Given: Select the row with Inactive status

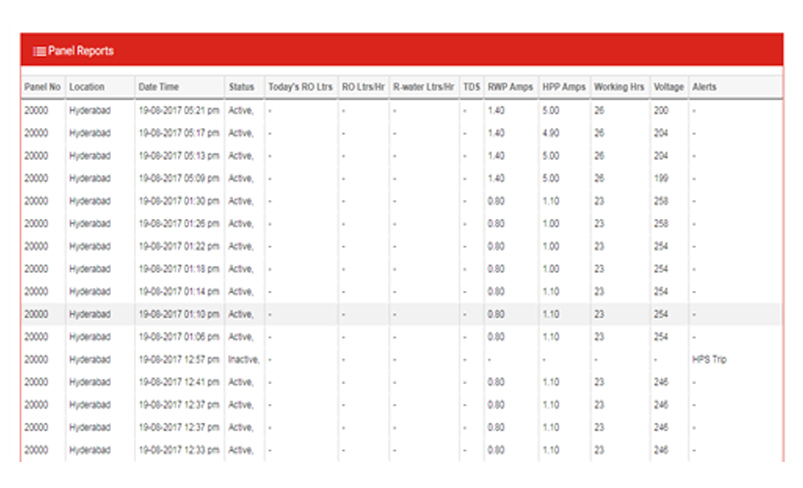Looking at the screenshot, I should tap(244, 359).
